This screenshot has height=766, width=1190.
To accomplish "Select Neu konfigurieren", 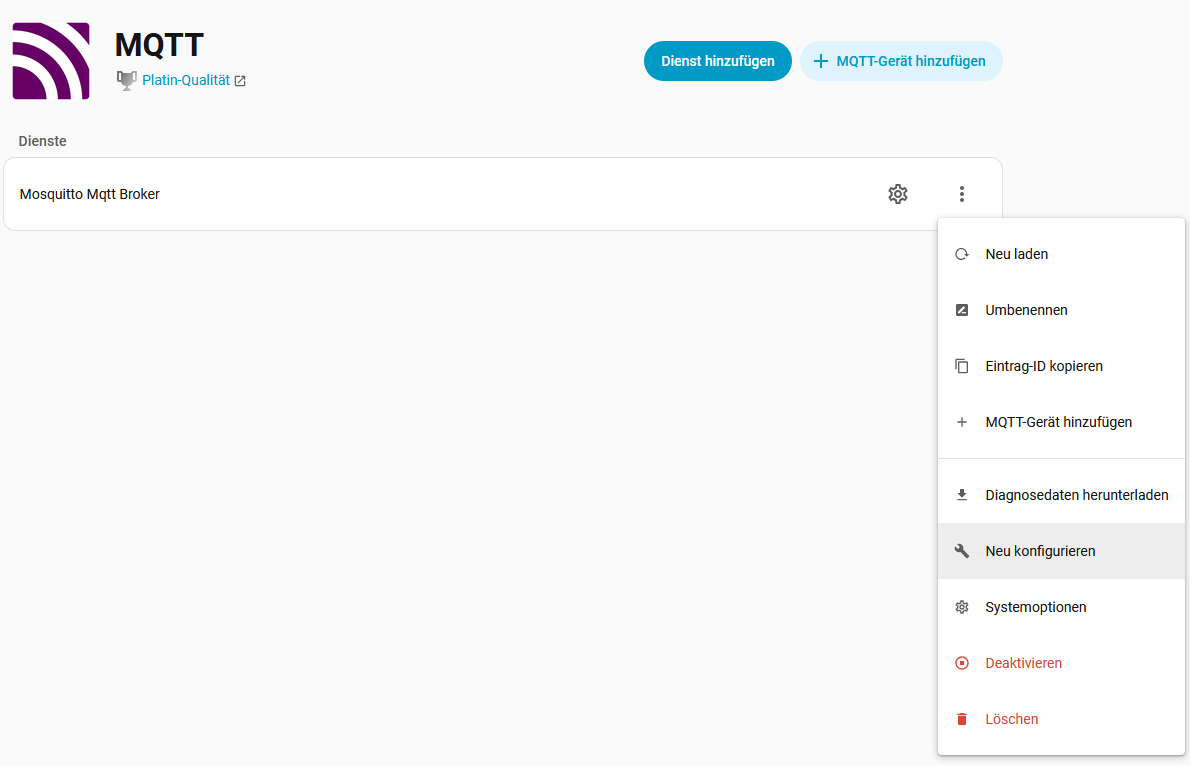I will [x=1061, y=551].
